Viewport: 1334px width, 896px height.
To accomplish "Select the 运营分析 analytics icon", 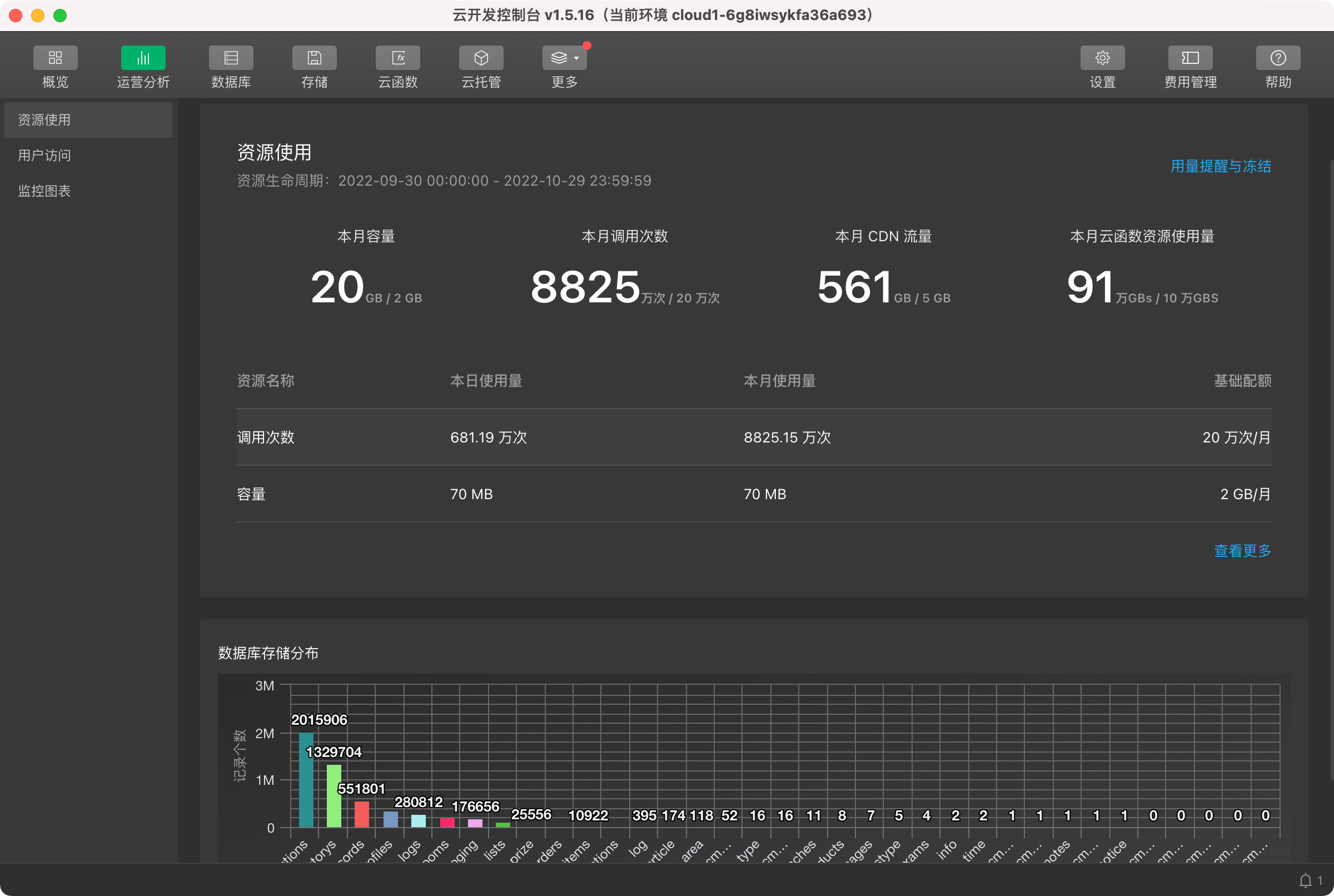I will tap(143, 58).
